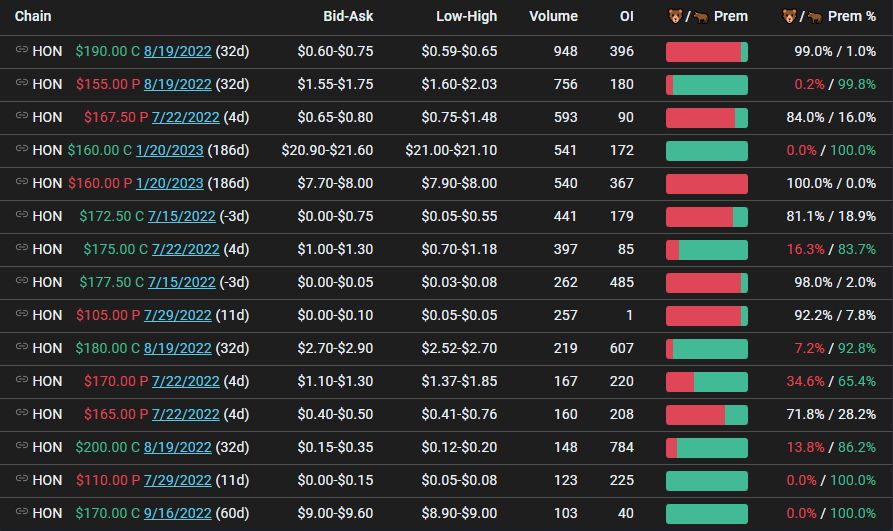
Task: Click the link icon for HON $200.00 C row
Action: point(22,446)
